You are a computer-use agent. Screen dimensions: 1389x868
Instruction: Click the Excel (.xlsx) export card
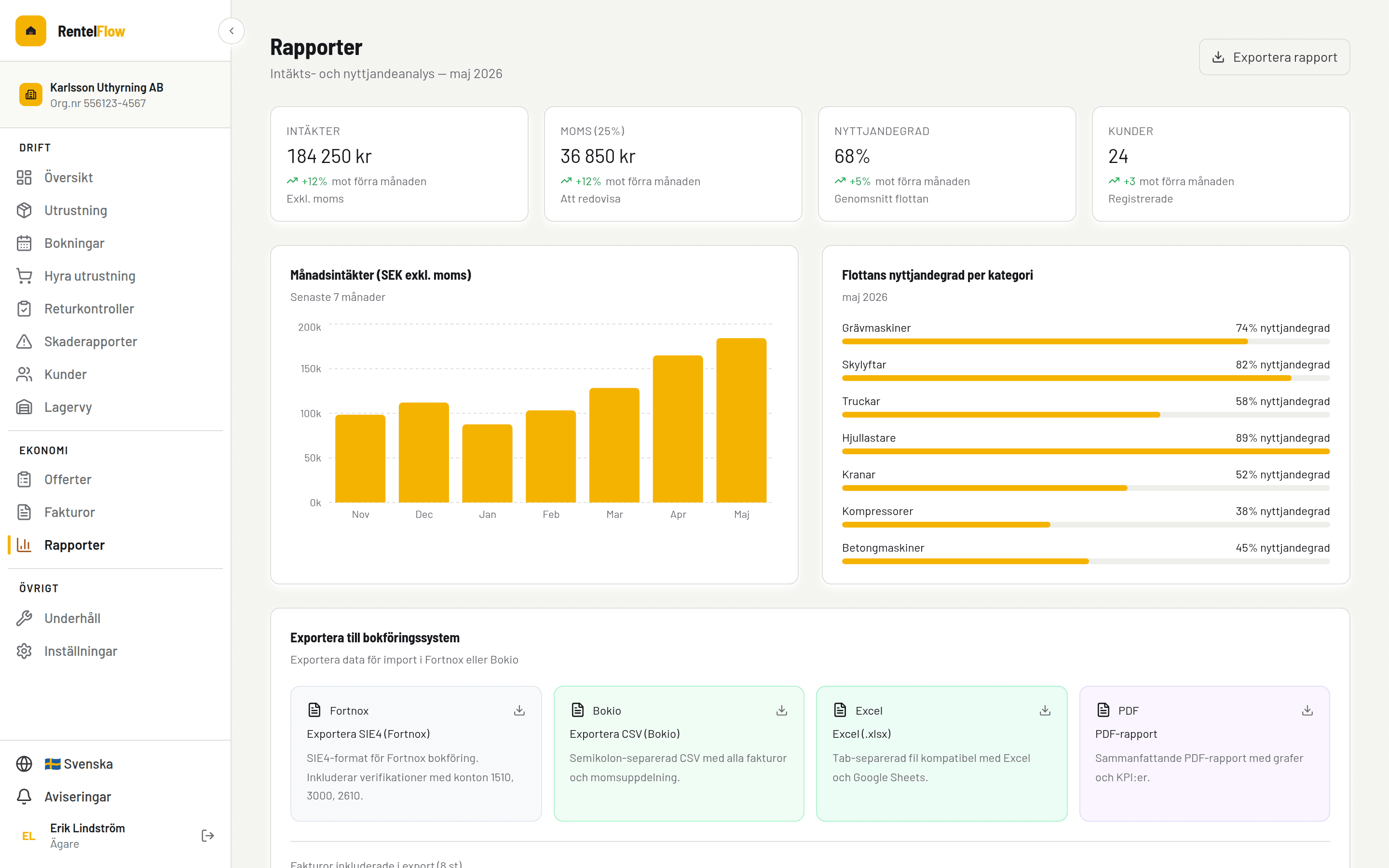(x=941, y=753)
